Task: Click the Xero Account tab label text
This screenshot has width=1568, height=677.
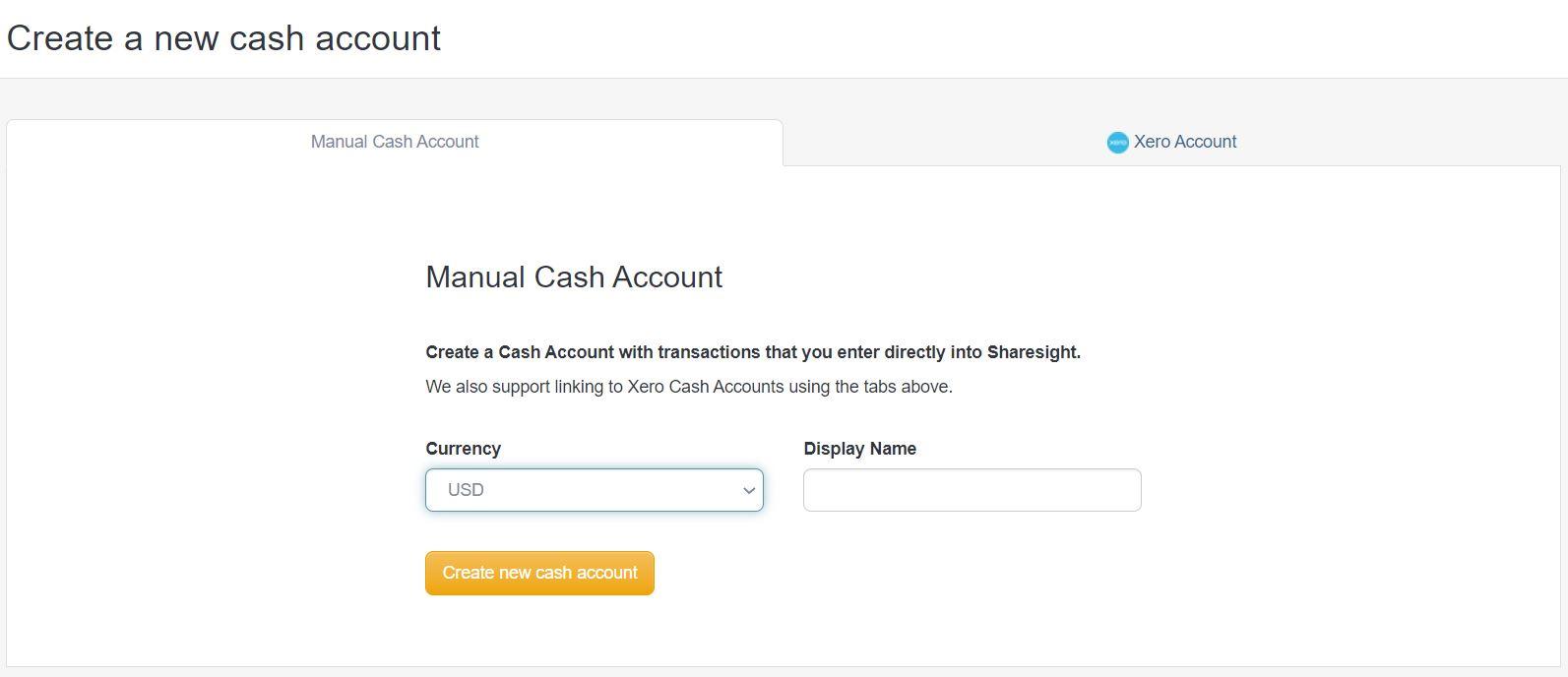Action: point(1185,142)
